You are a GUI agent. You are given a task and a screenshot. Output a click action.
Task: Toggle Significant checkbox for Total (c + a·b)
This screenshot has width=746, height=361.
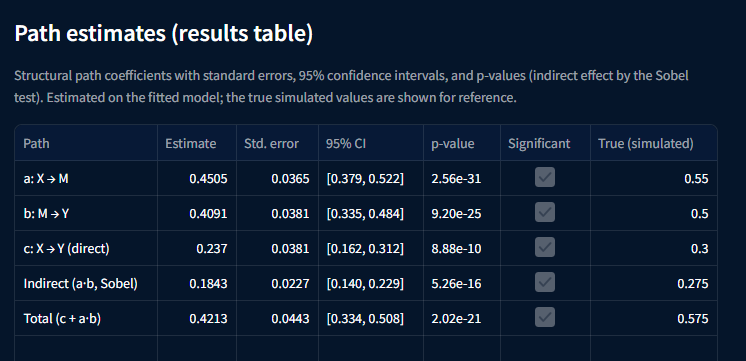(545, 317)
